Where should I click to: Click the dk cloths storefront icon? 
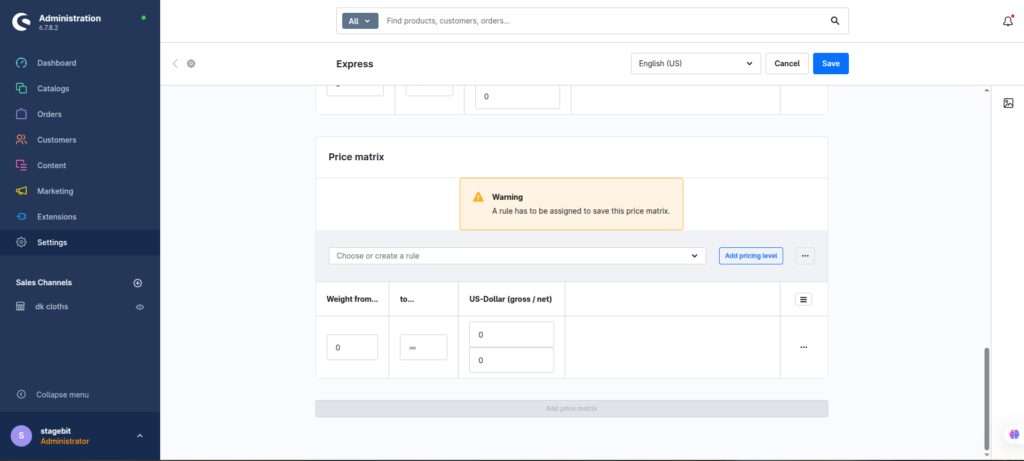pyautogui.click(x=20, y=306)
